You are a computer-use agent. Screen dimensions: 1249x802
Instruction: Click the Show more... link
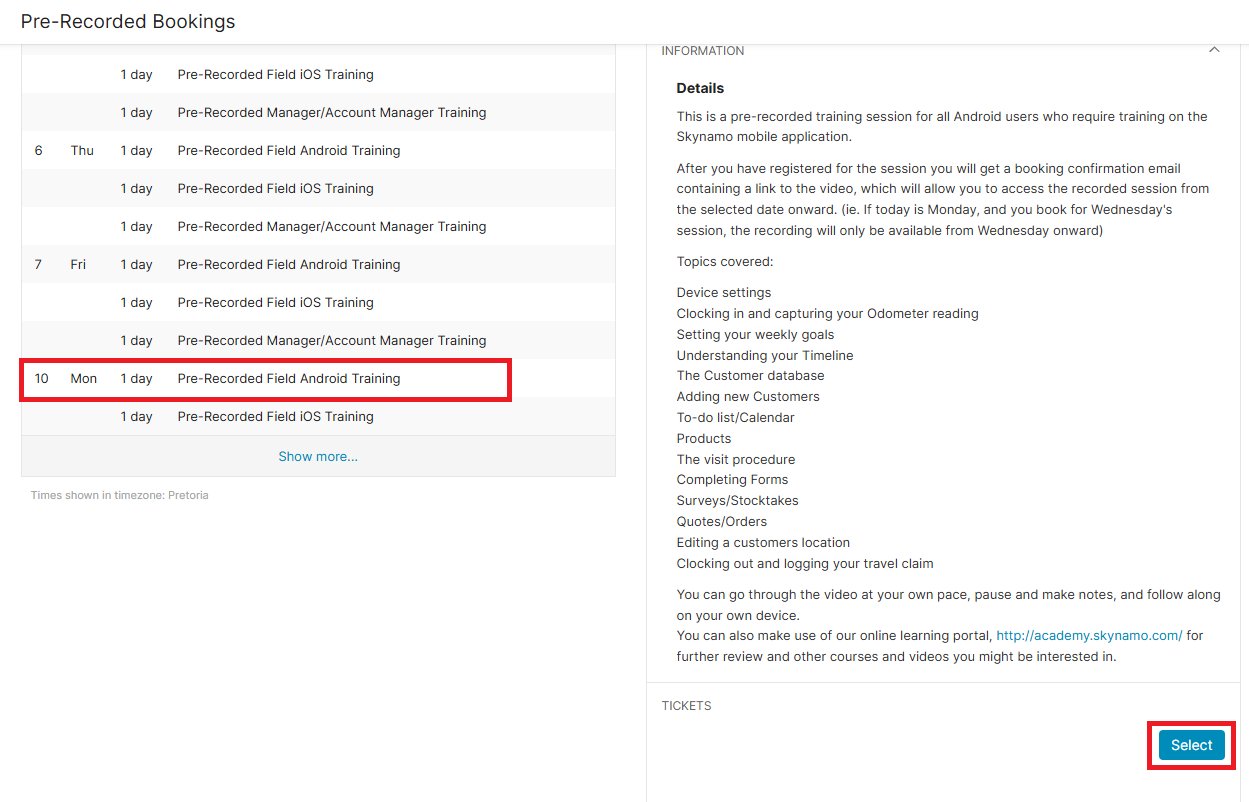pyautogui.click(x=318, y=456)
